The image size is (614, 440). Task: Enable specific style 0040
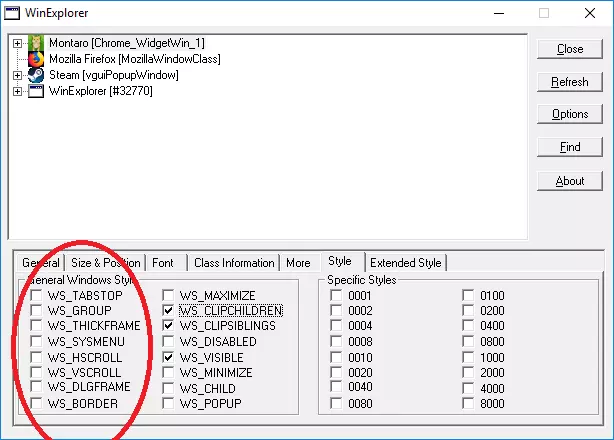[336, 386]
